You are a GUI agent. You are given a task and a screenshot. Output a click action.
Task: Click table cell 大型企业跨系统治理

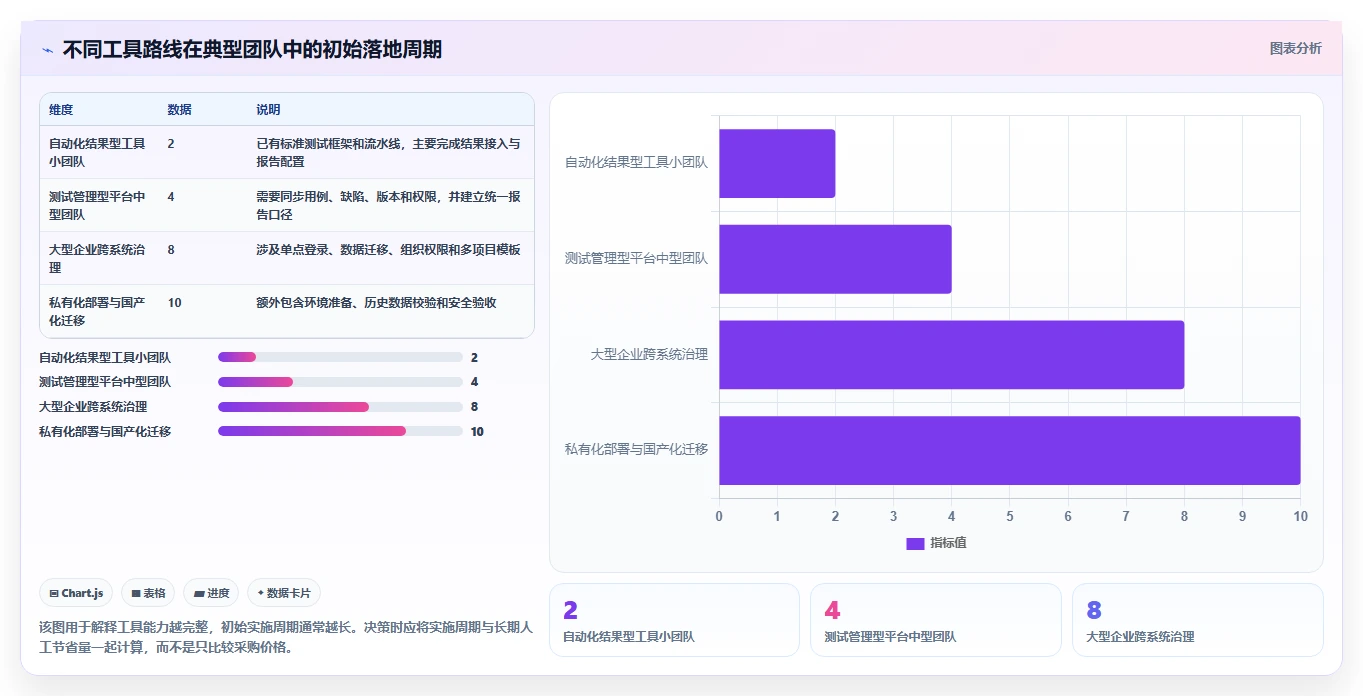click(x=98, y=258)
